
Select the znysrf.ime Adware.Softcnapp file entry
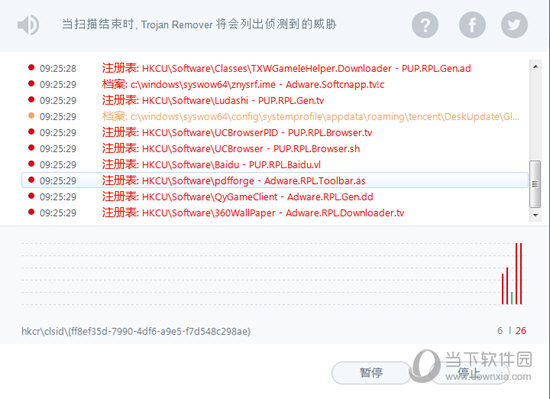click(x=275, y=84)
